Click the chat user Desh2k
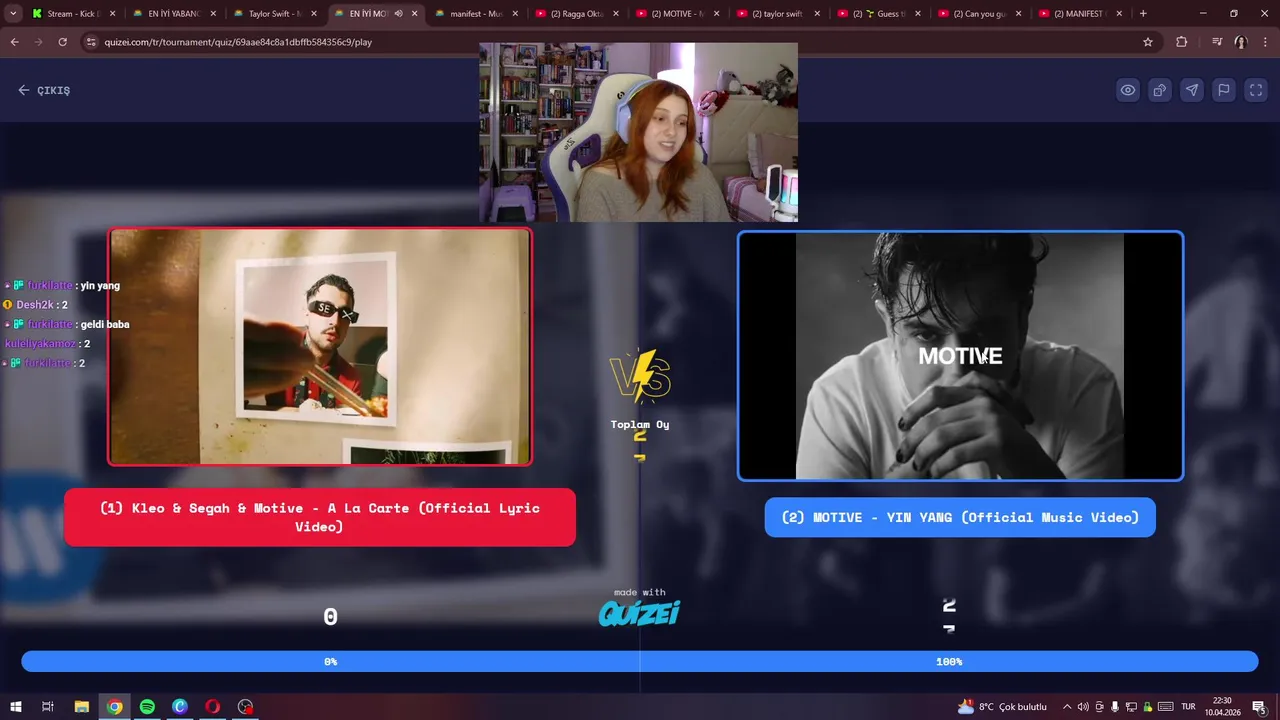Viewport: 1280px width, 720px height. coord(35,305)
